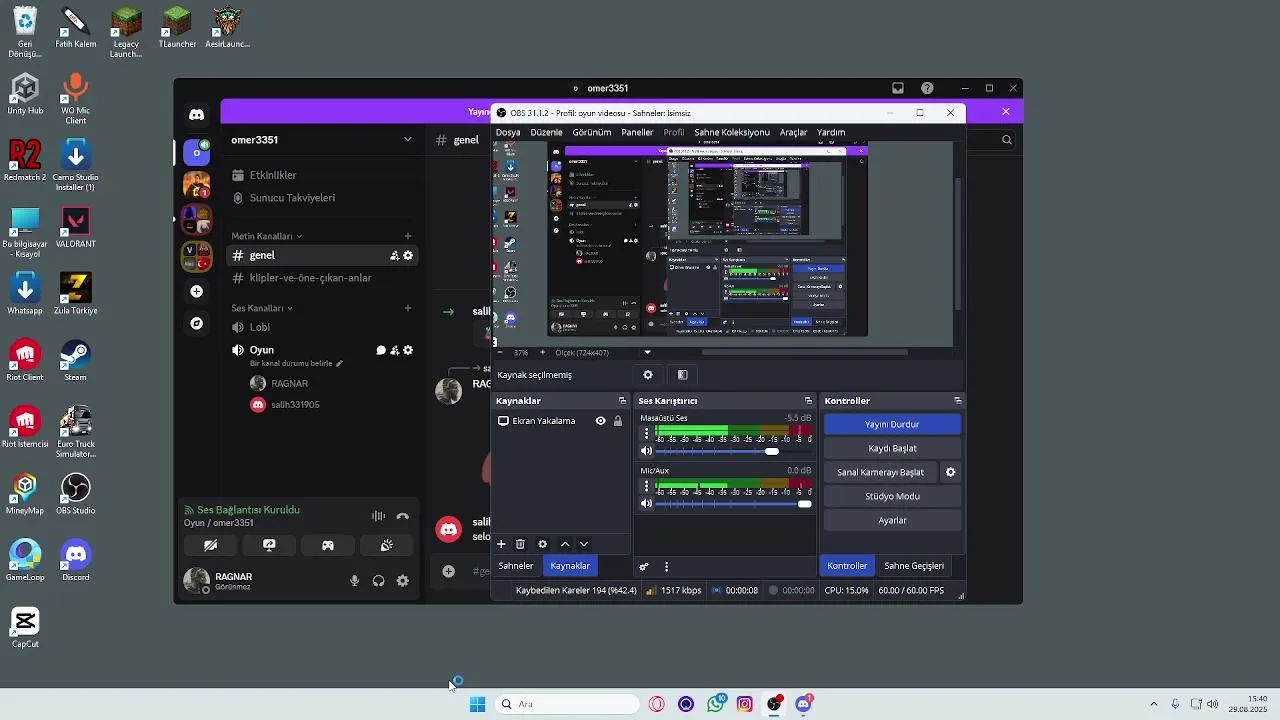Open Sahne Koleksiyonu menu in OBS
Viewport: 1280px width, 720px height.
click(x=732, y=132)
